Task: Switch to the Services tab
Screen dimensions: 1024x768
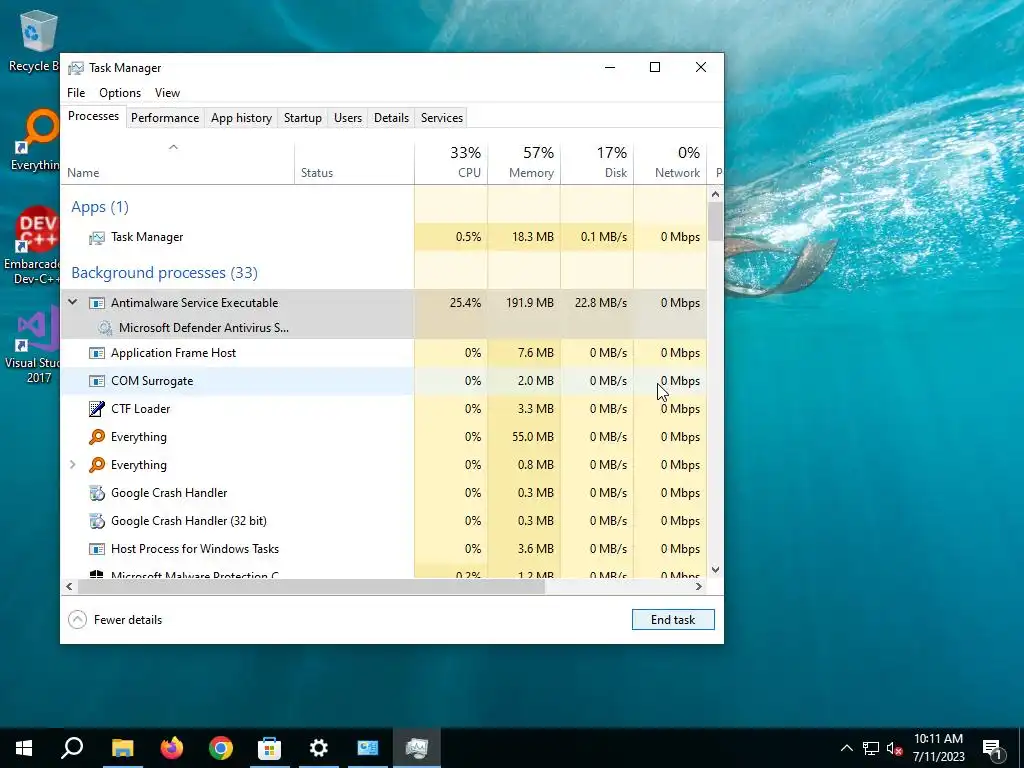Action: 441,118
